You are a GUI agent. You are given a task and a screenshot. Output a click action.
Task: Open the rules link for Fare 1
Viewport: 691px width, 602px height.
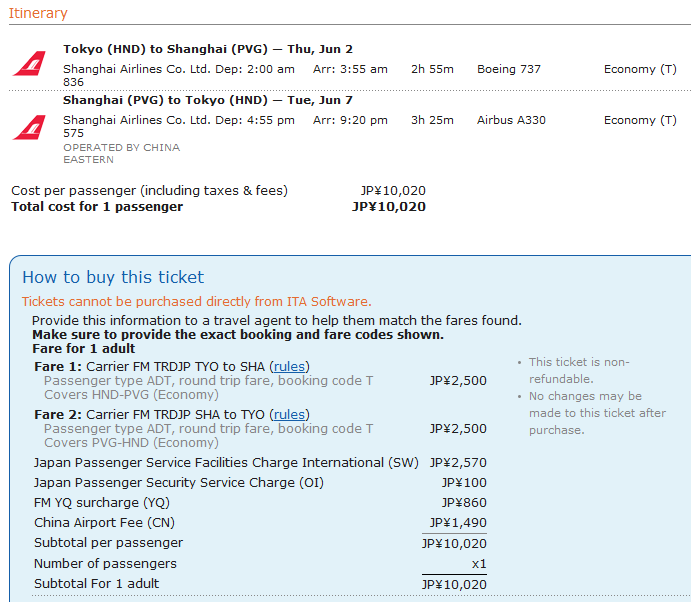[290, 366]
